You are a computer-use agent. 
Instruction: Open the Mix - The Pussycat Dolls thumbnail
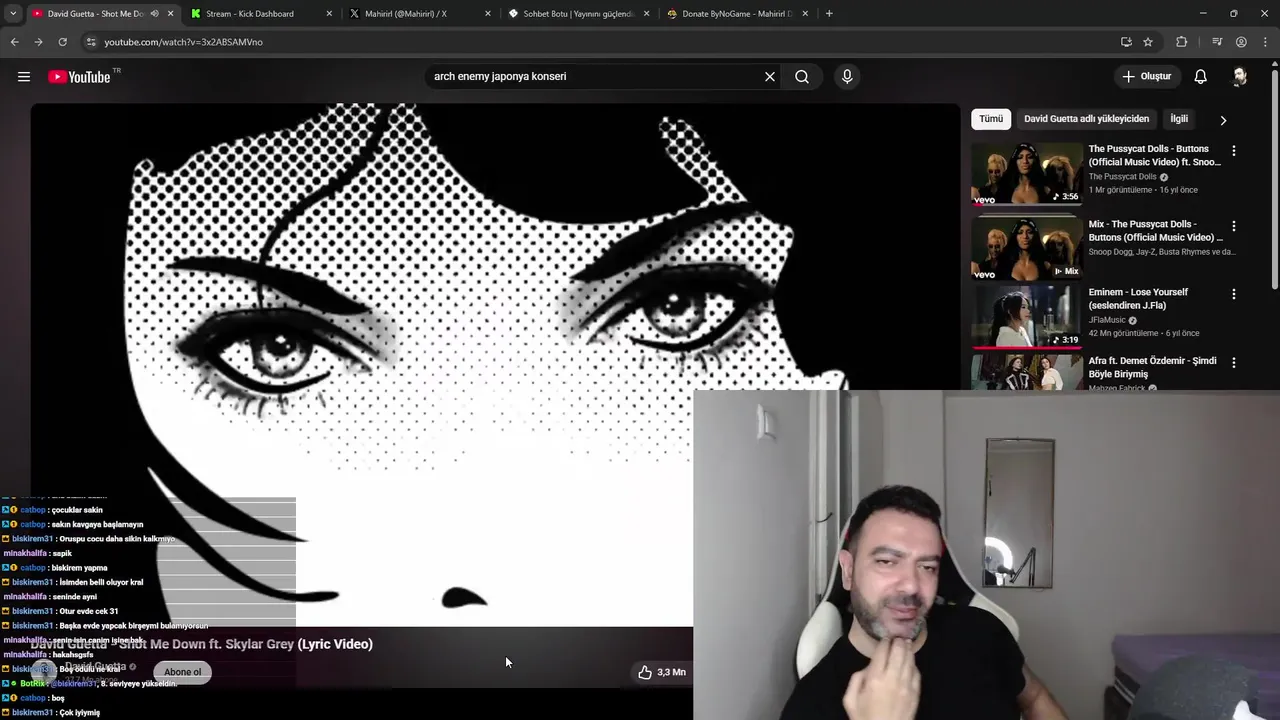tap(1027, 249)
